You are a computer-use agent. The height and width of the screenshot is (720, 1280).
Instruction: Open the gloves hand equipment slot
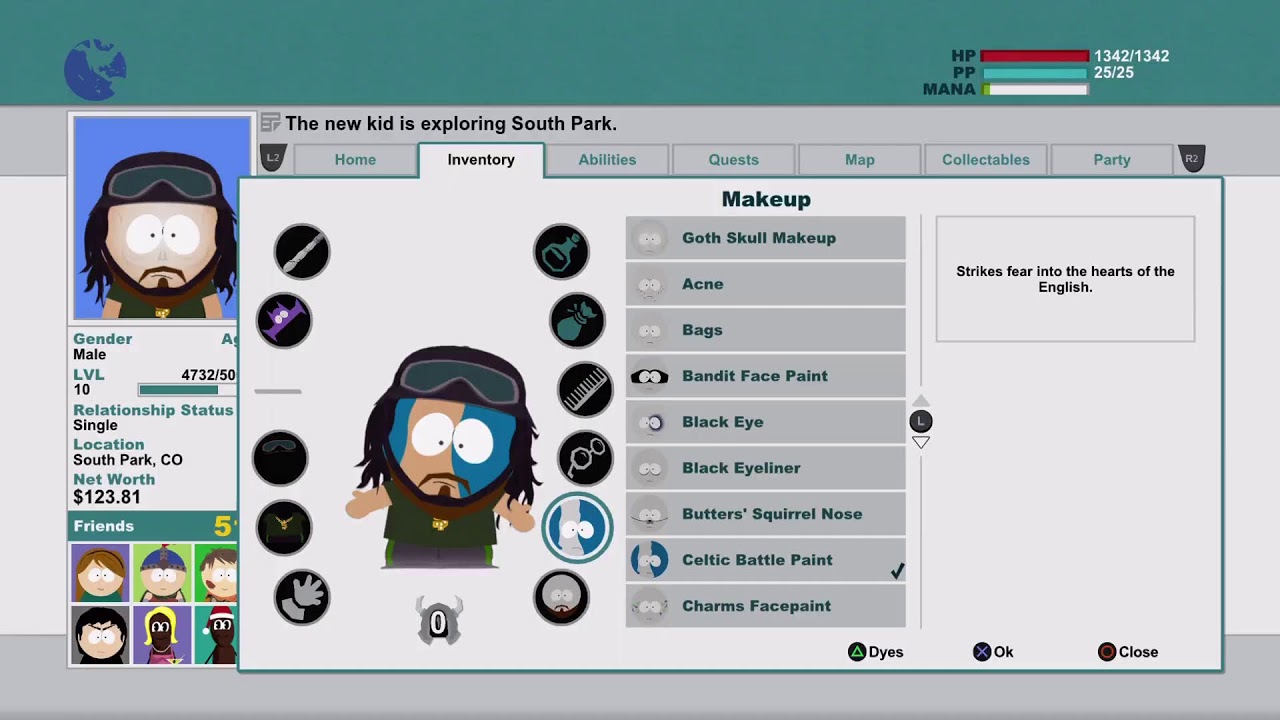(301, 597)
